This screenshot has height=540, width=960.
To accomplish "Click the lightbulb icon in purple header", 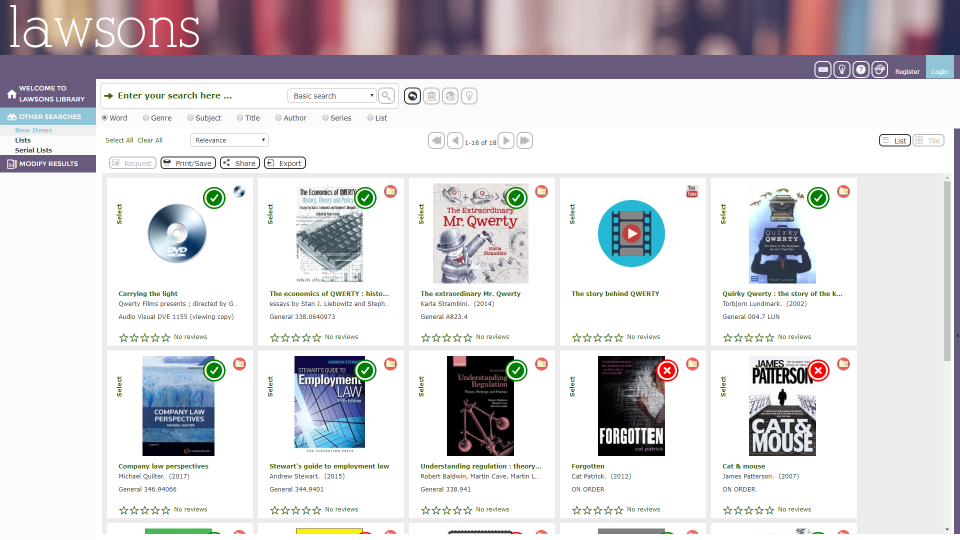I will tap(842, 70).
